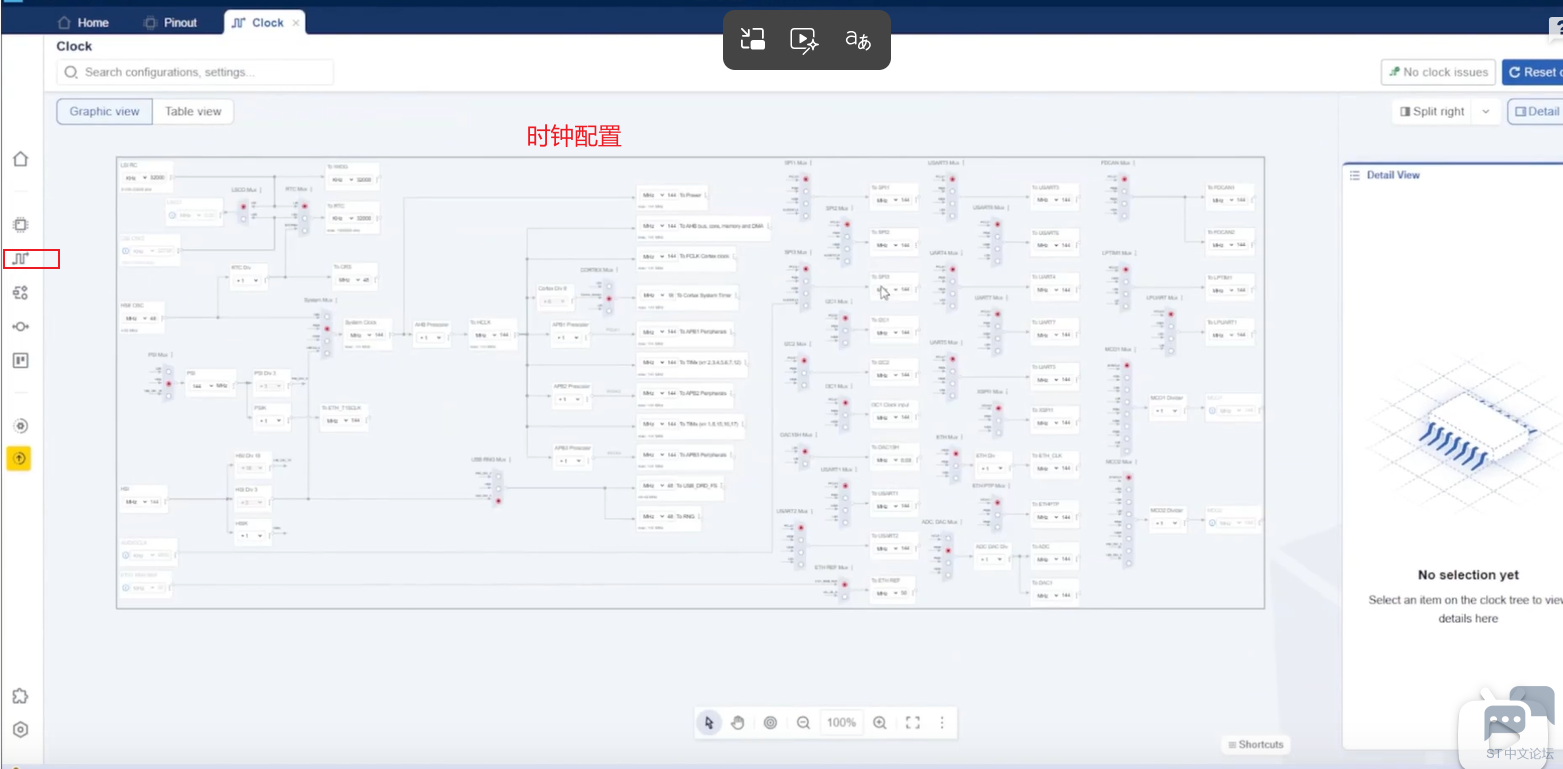Click the target focus icon in bottom toolbar
1563x769 pixels.
[770, 723]
